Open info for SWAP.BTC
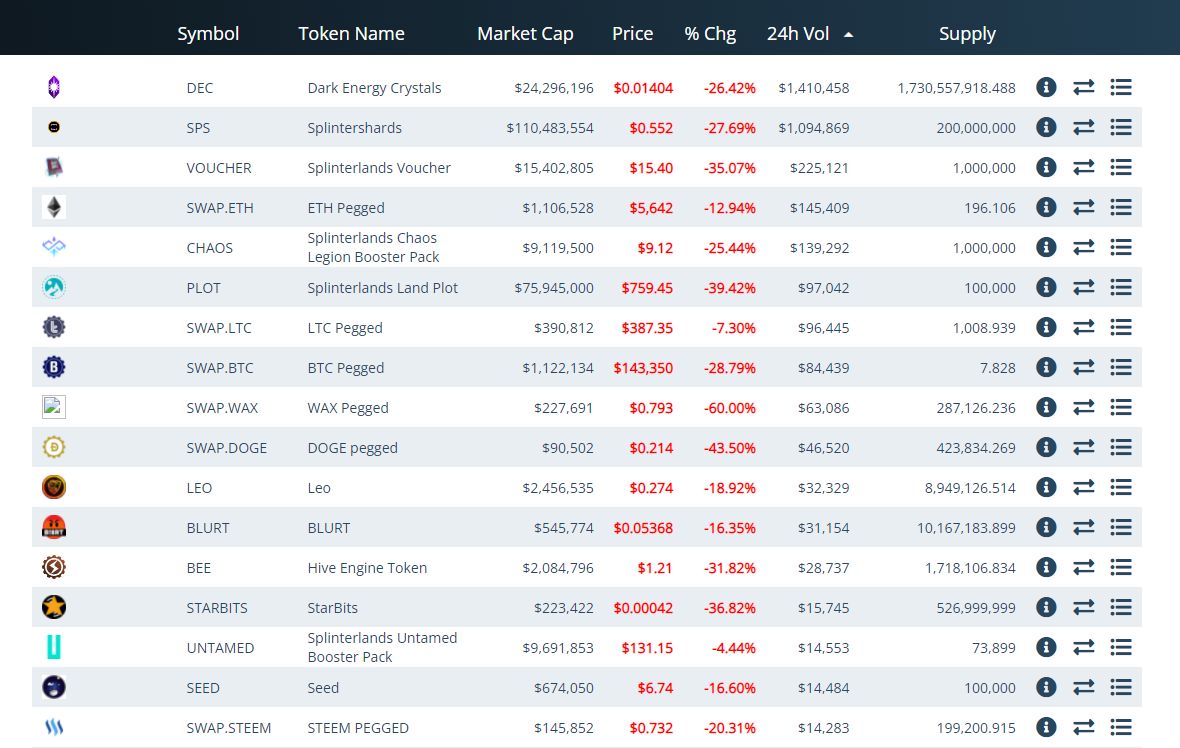The image size is (1180, 748). pos(1046,367)
